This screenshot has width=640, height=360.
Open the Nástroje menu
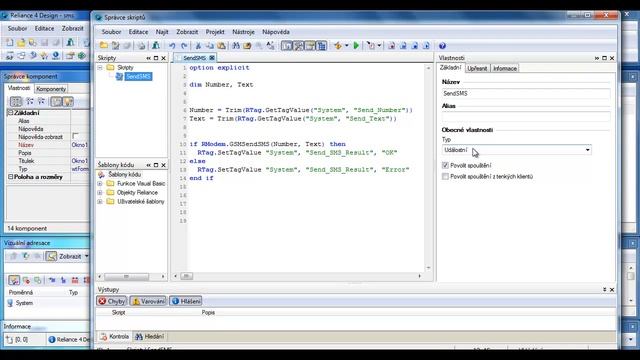point(243,32)
